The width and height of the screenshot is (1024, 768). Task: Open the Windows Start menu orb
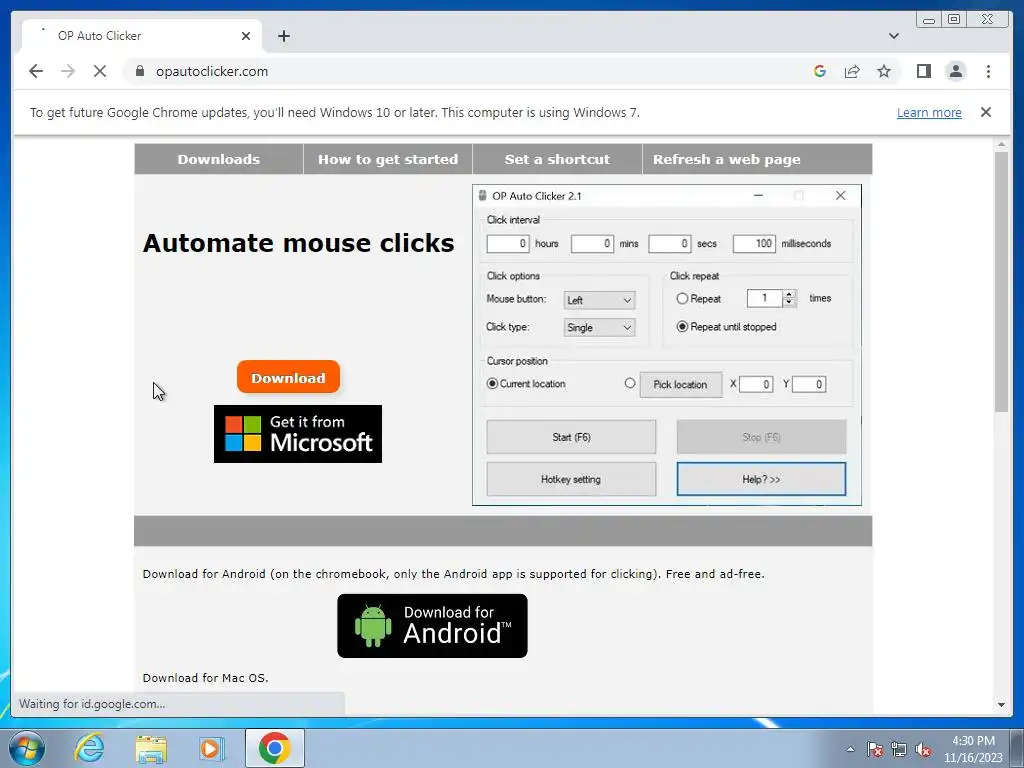tap(27, 748)
